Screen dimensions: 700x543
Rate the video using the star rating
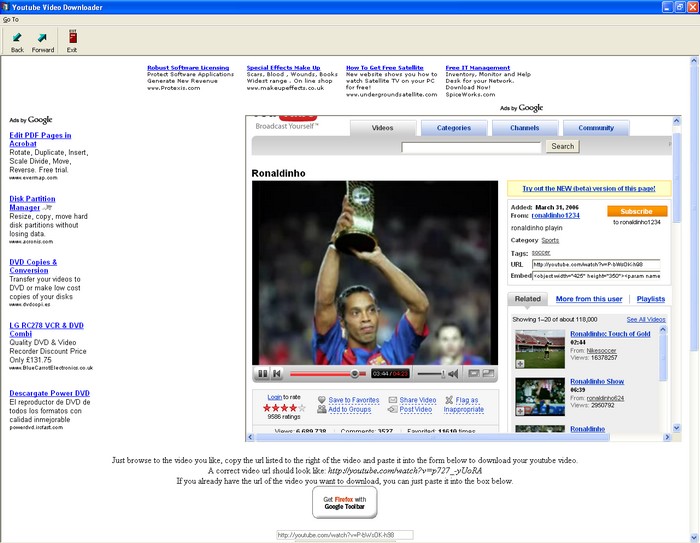point(284,408)
